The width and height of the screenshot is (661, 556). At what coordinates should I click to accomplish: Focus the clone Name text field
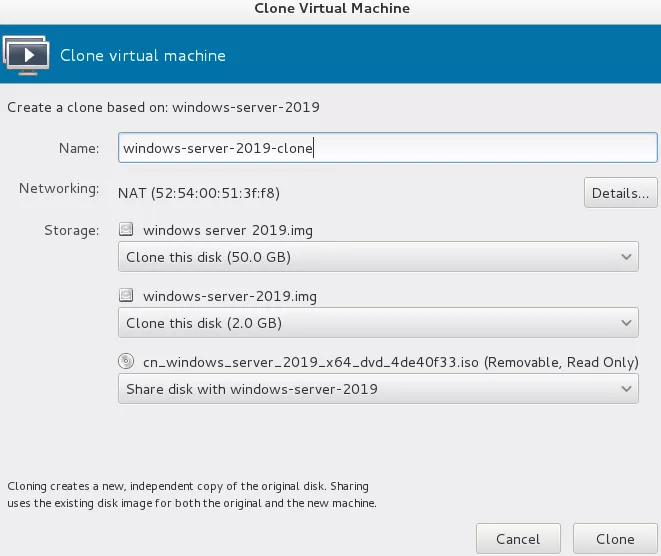(x=387, y=148)
